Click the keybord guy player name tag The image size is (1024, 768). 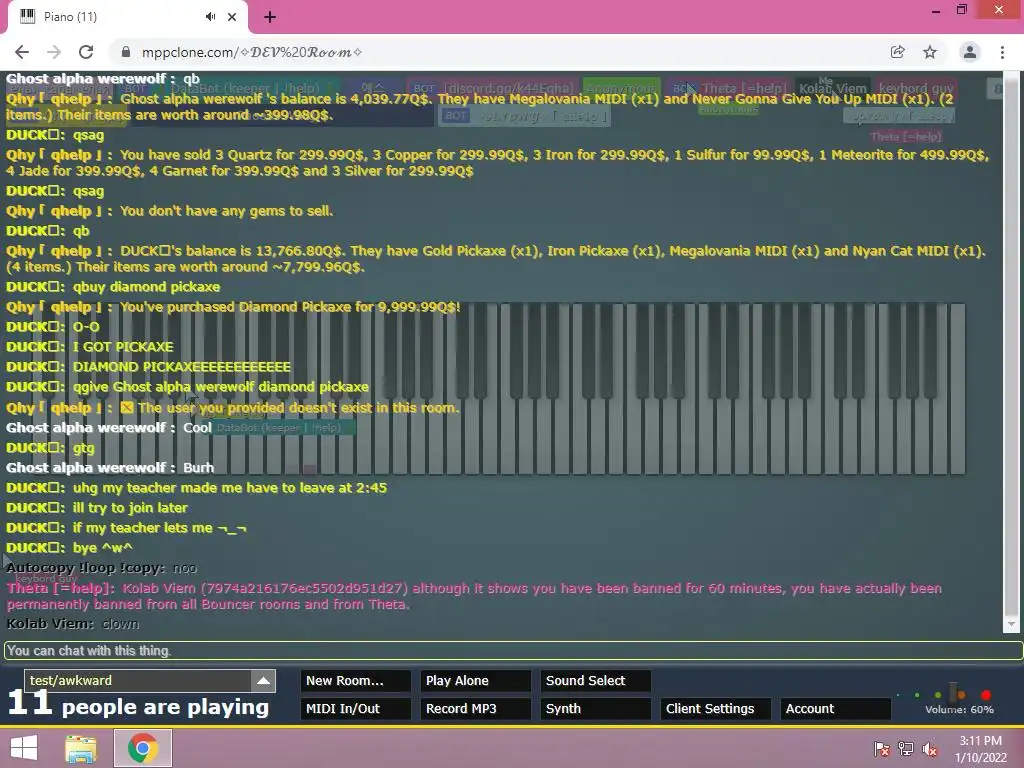click(x=916, y=88)
